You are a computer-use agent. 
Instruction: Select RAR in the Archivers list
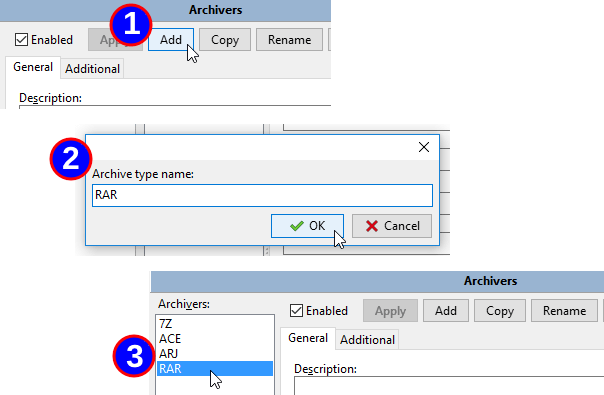coord(215,369)
